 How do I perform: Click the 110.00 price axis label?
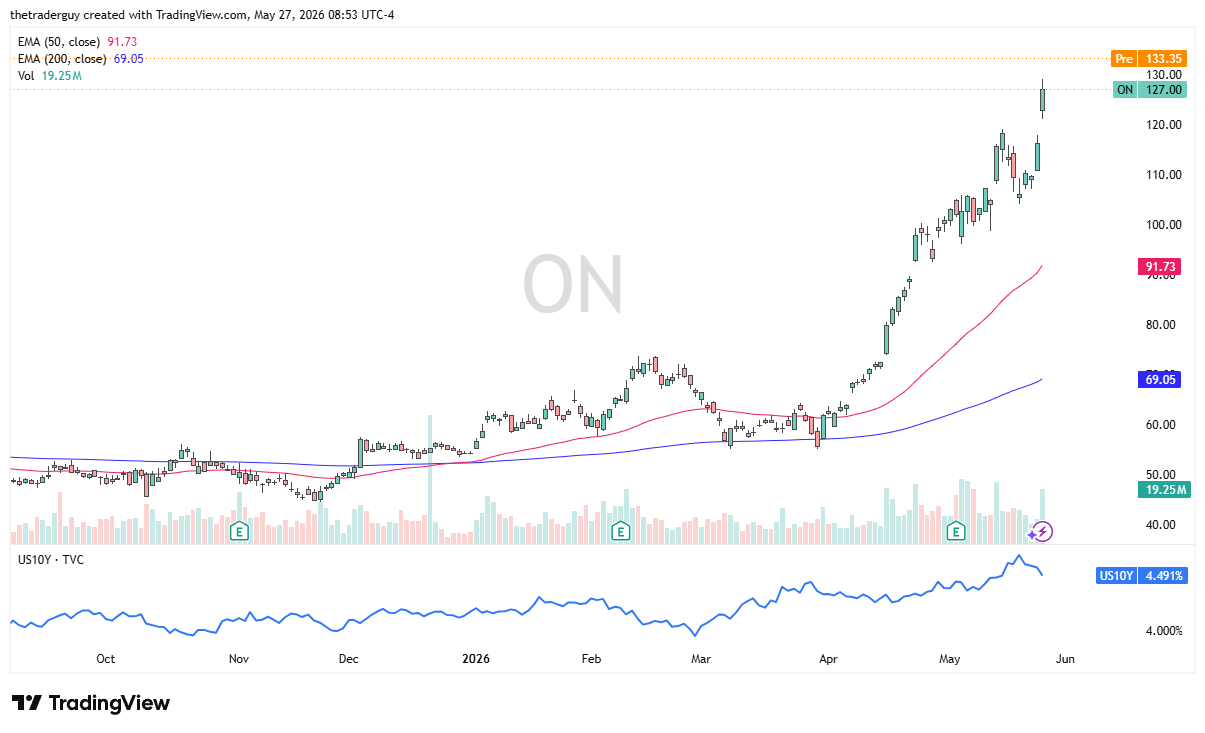[x=1164, y=175]
